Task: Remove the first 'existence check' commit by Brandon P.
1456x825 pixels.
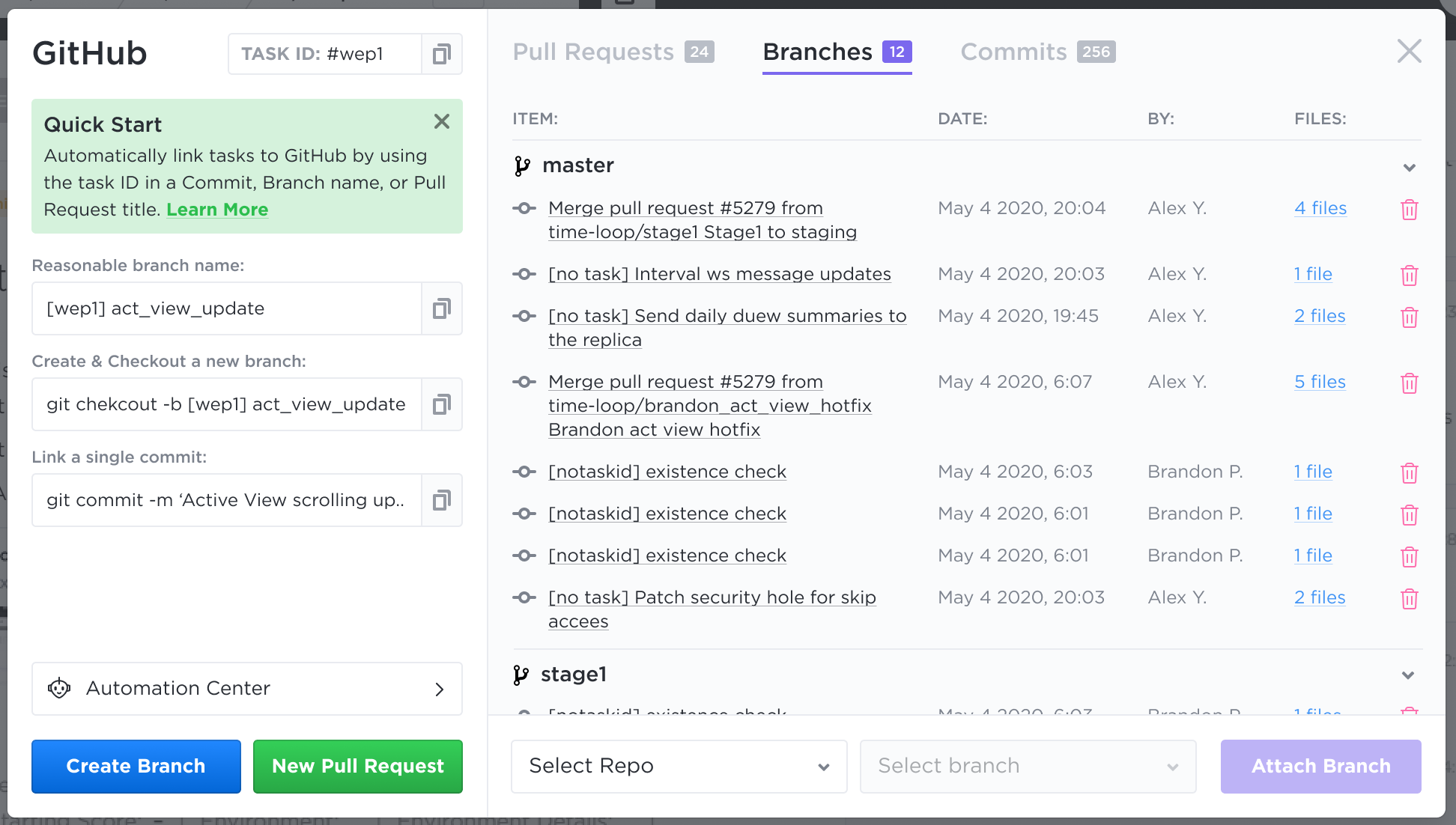Action: (1410, 473)
